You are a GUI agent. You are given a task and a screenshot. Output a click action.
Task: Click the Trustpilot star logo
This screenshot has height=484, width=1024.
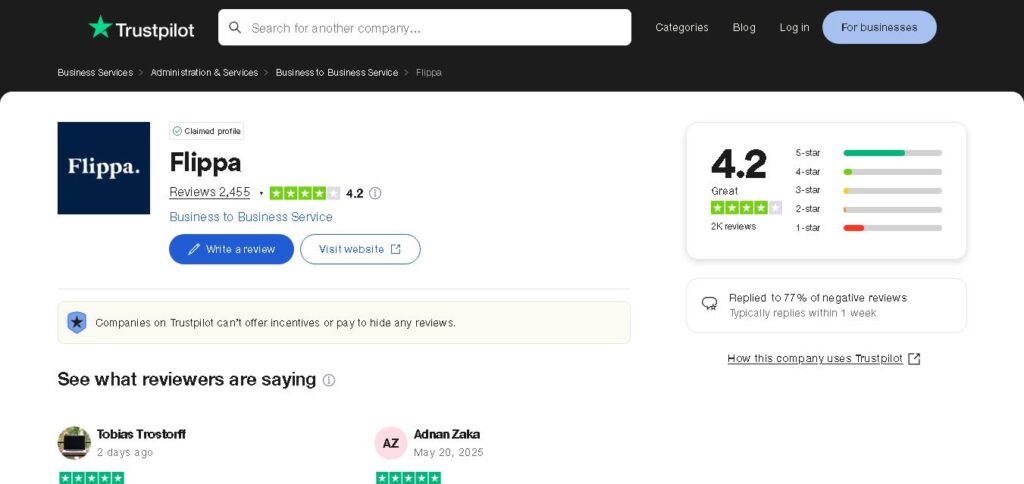(x=101, y=27)
